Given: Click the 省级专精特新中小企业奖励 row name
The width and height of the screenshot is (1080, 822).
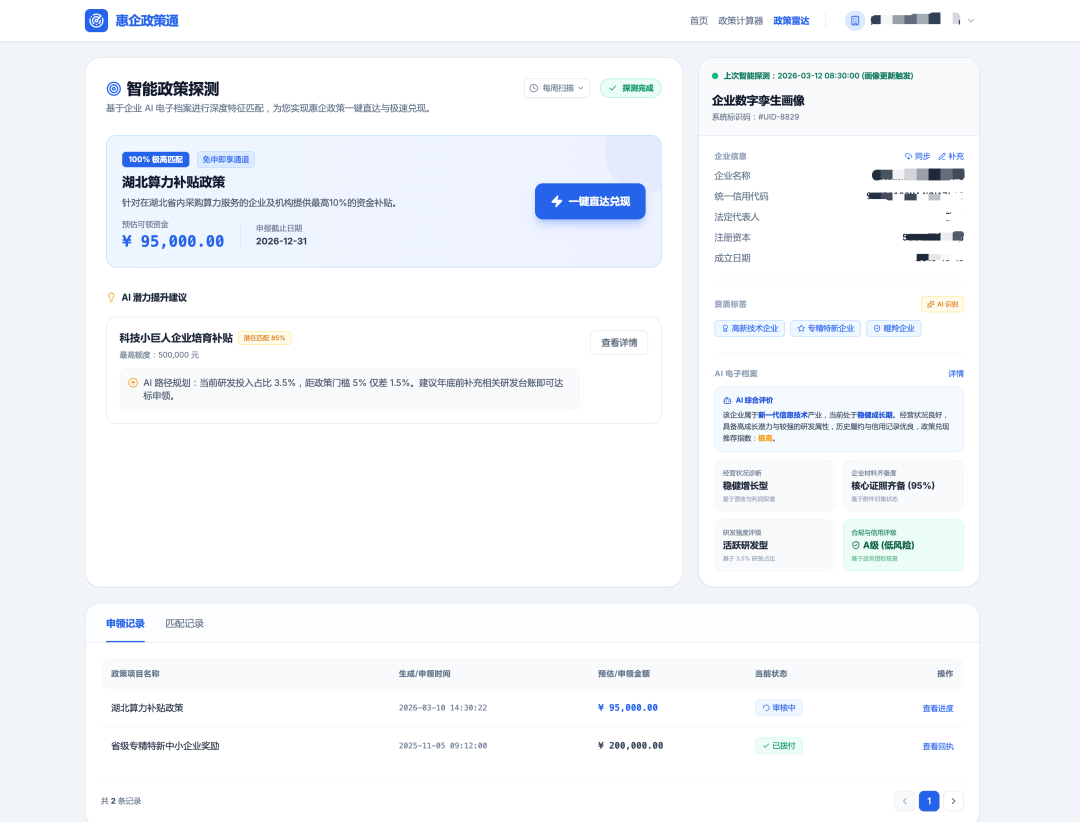Looking at the screenshot, I should click(165, 746).
